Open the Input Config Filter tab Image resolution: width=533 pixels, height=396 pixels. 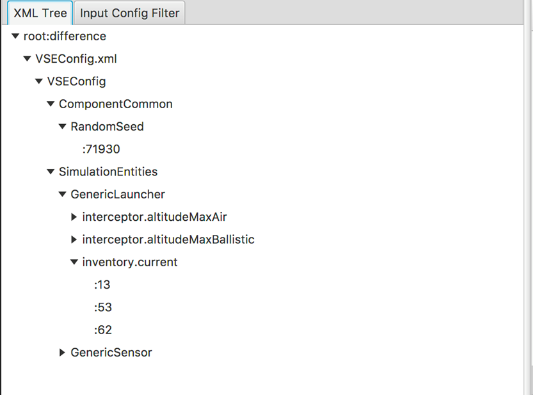pos(129,13)
